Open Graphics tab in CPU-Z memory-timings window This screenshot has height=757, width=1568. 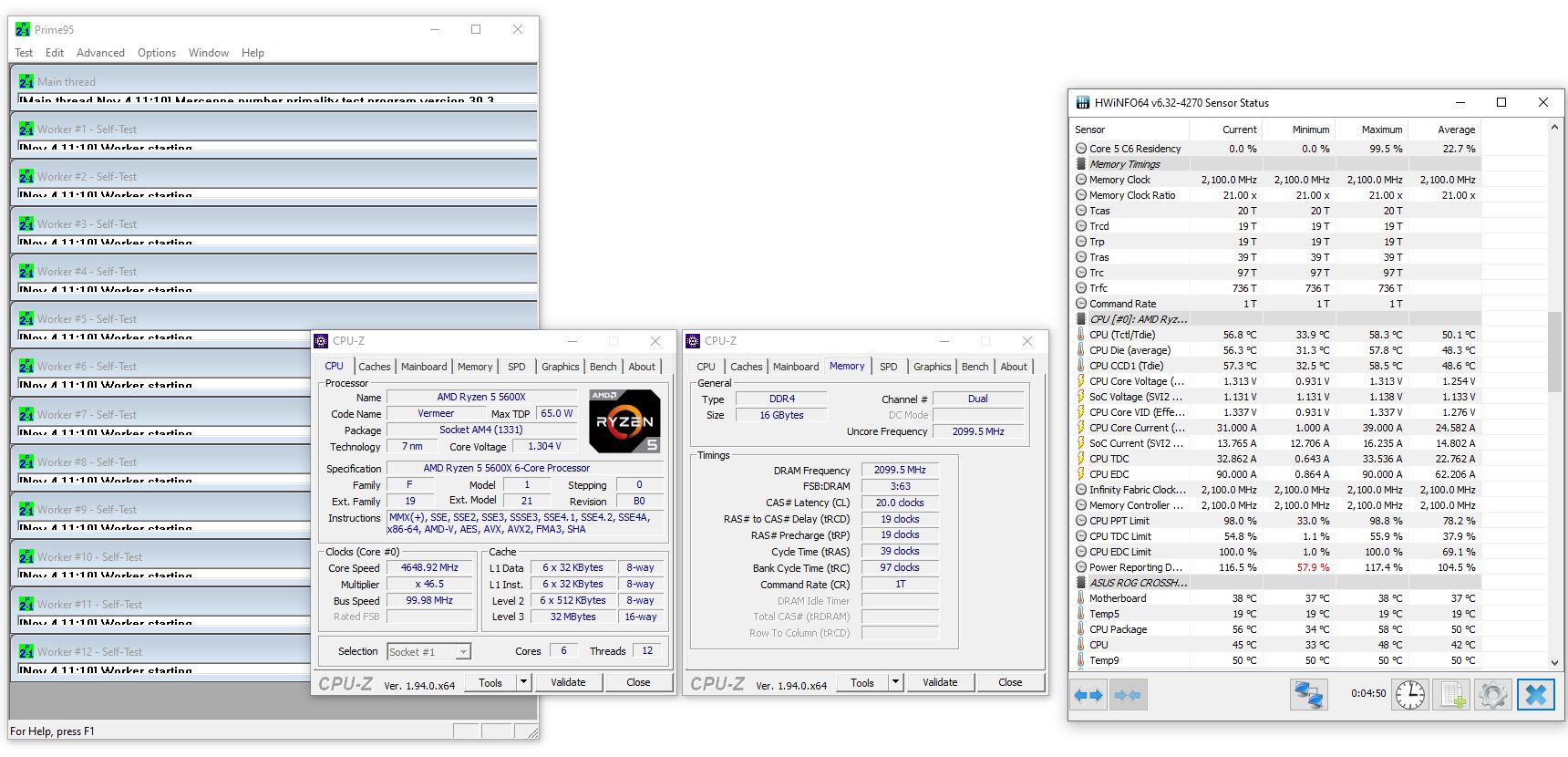click(x=933, y=367)
